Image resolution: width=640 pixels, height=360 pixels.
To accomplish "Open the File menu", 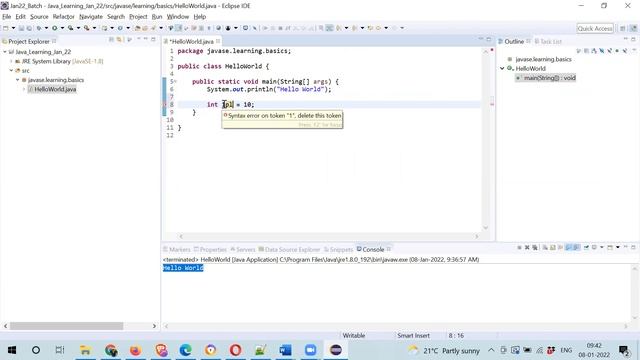I will coord(7,17).
